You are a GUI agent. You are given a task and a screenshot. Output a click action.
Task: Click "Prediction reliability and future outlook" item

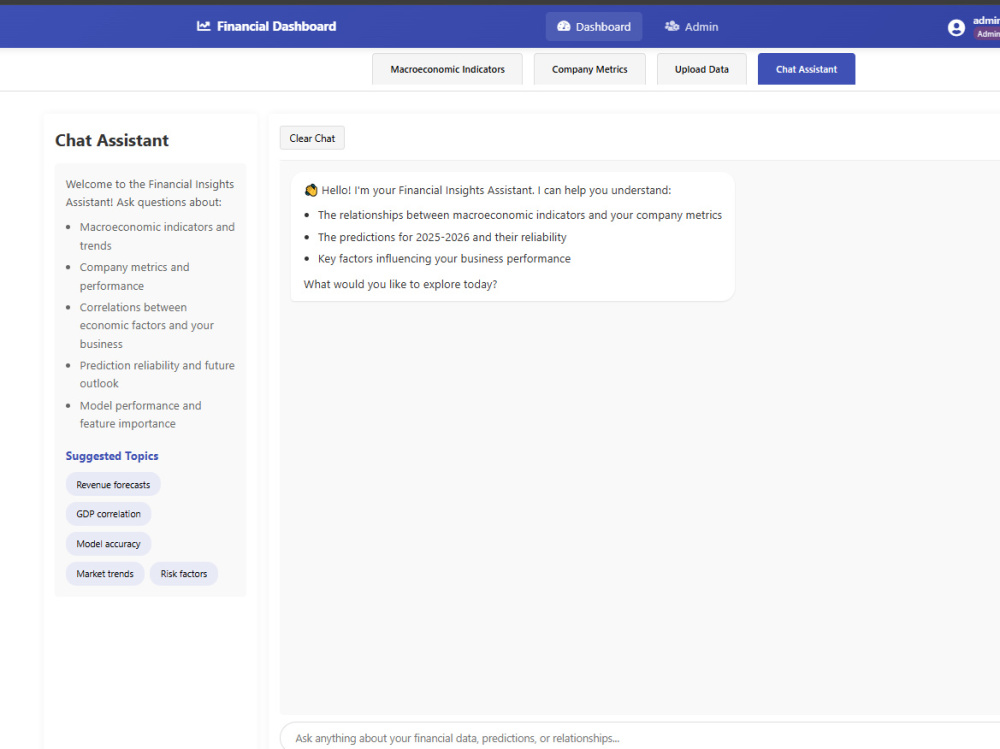click(x=157, y=374)
